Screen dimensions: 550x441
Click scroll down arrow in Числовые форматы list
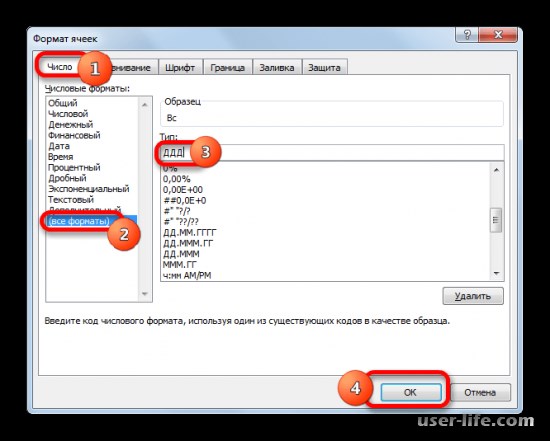point(145,294)
